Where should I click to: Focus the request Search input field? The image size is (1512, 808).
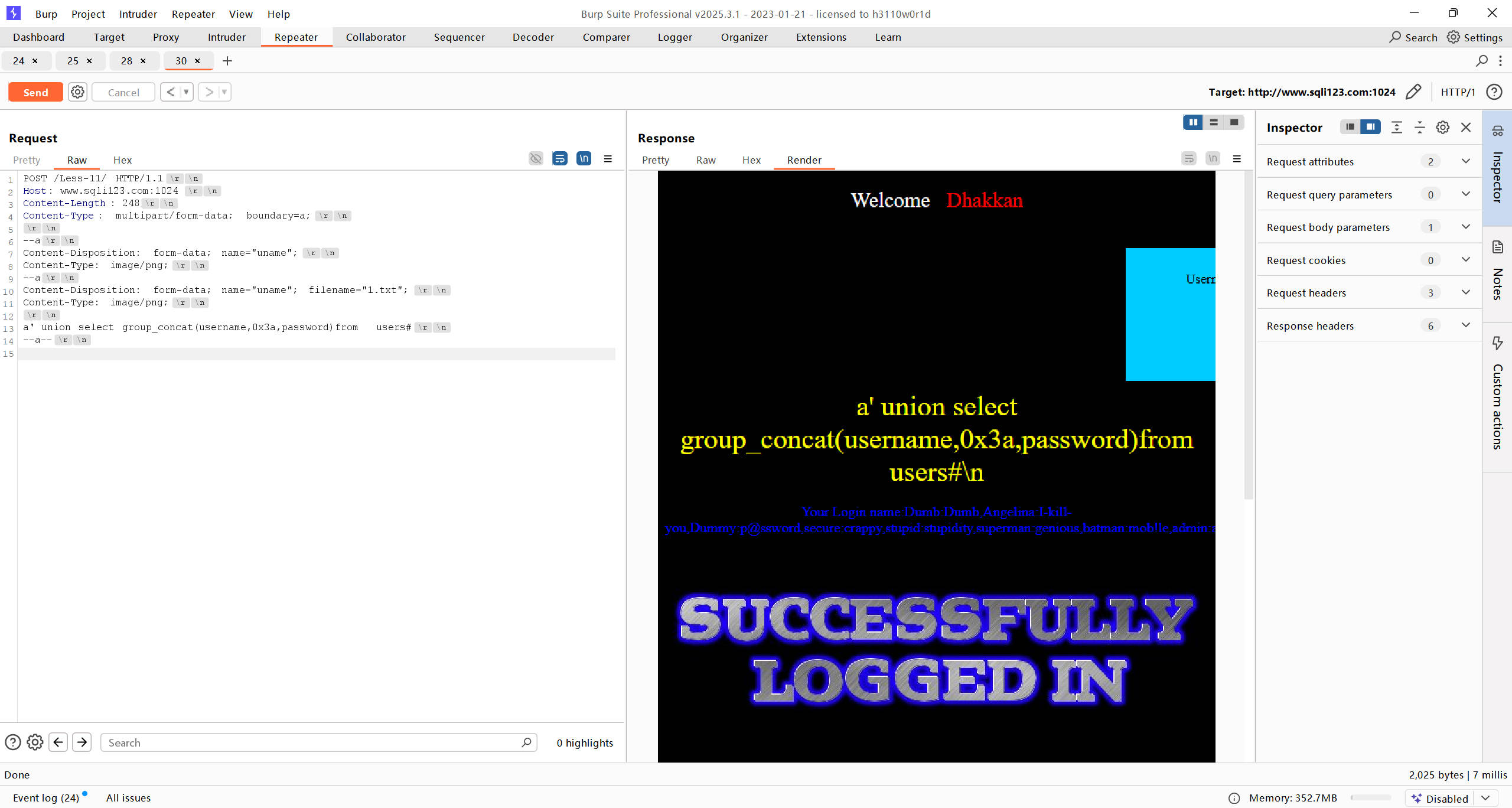tap(319, 742)
